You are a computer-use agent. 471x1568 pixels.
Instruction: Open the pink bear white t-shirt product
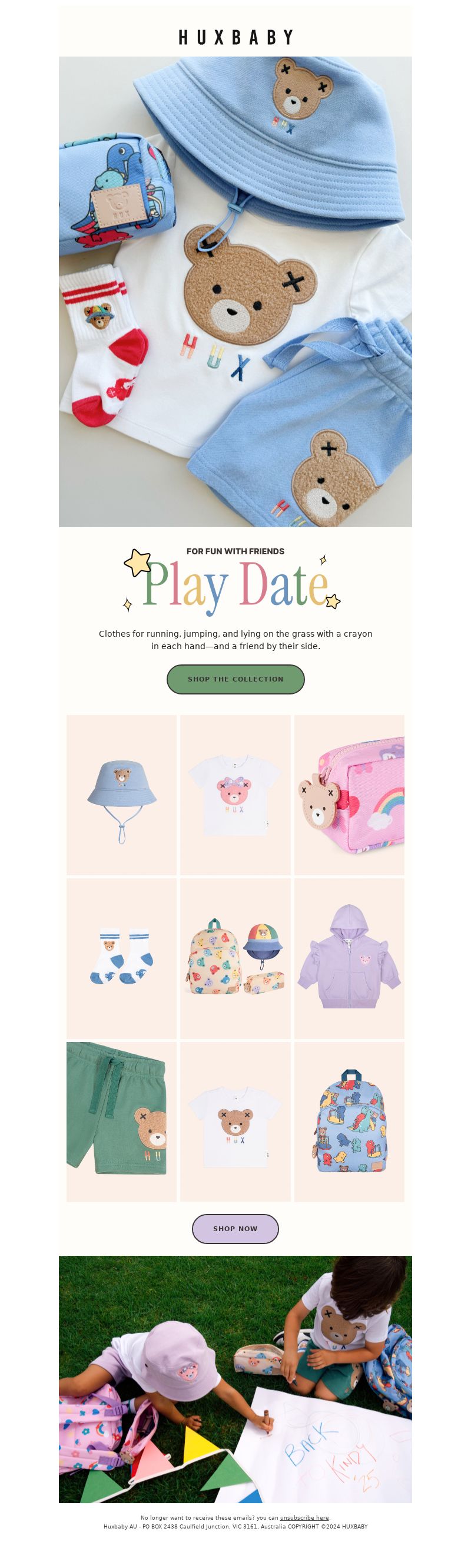(235, 795)
